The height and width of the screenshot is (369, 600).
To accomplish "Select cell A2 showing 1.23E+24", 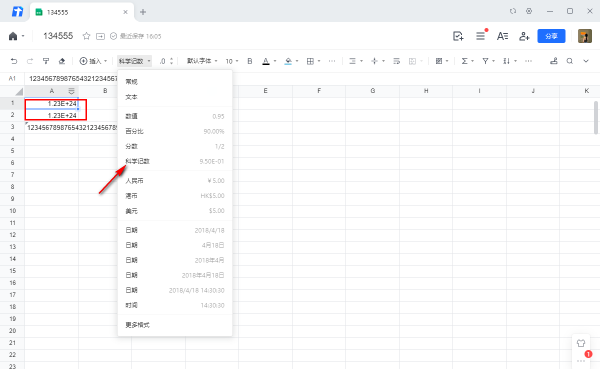I will [x=52, y=115].
